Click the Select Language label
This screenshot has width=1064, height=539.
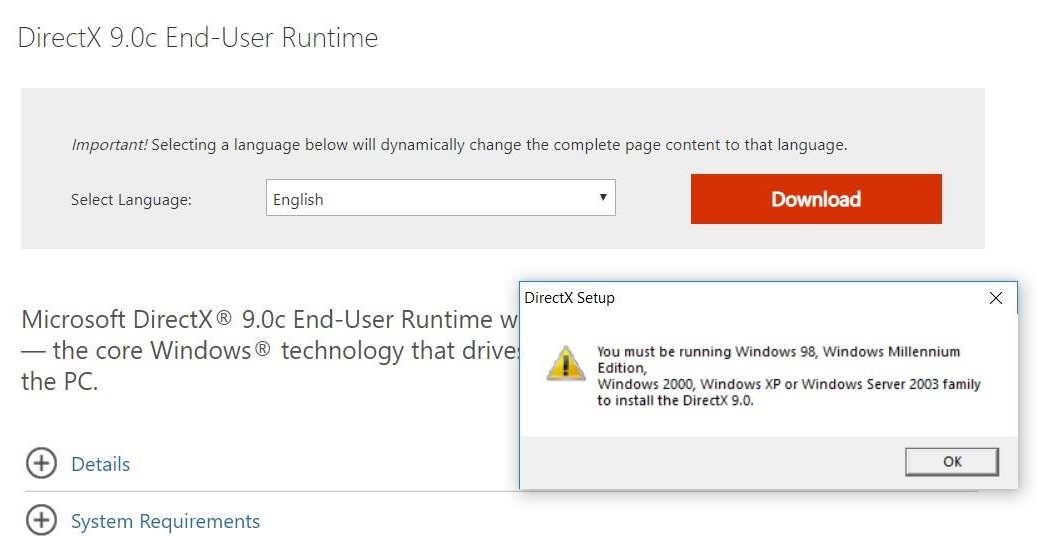click(x=131, y=200)
